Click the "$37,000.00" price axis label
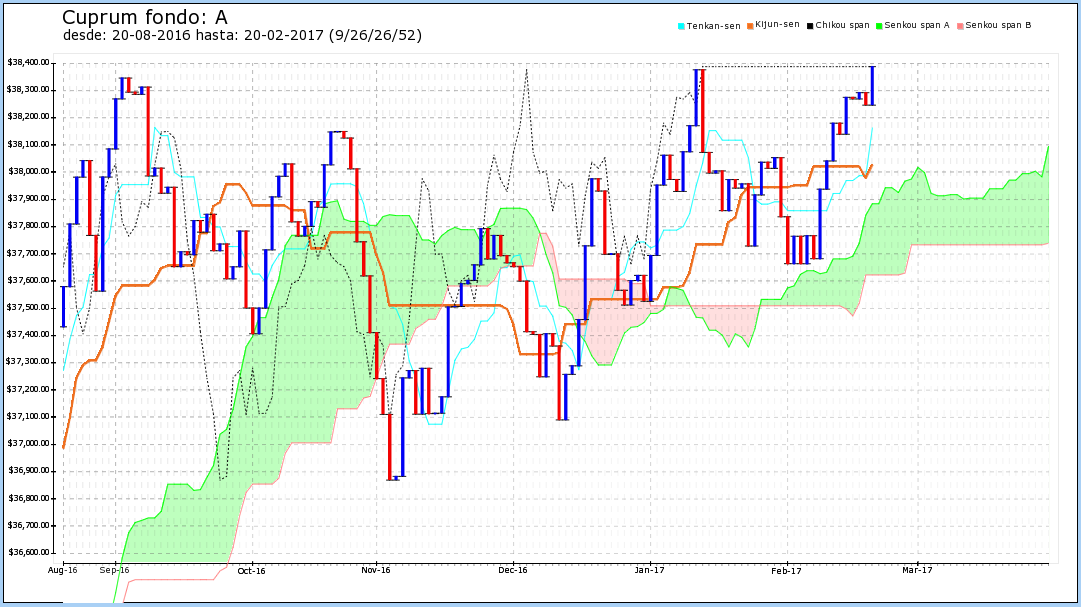1081x607 pixels. tap(28, 444)
